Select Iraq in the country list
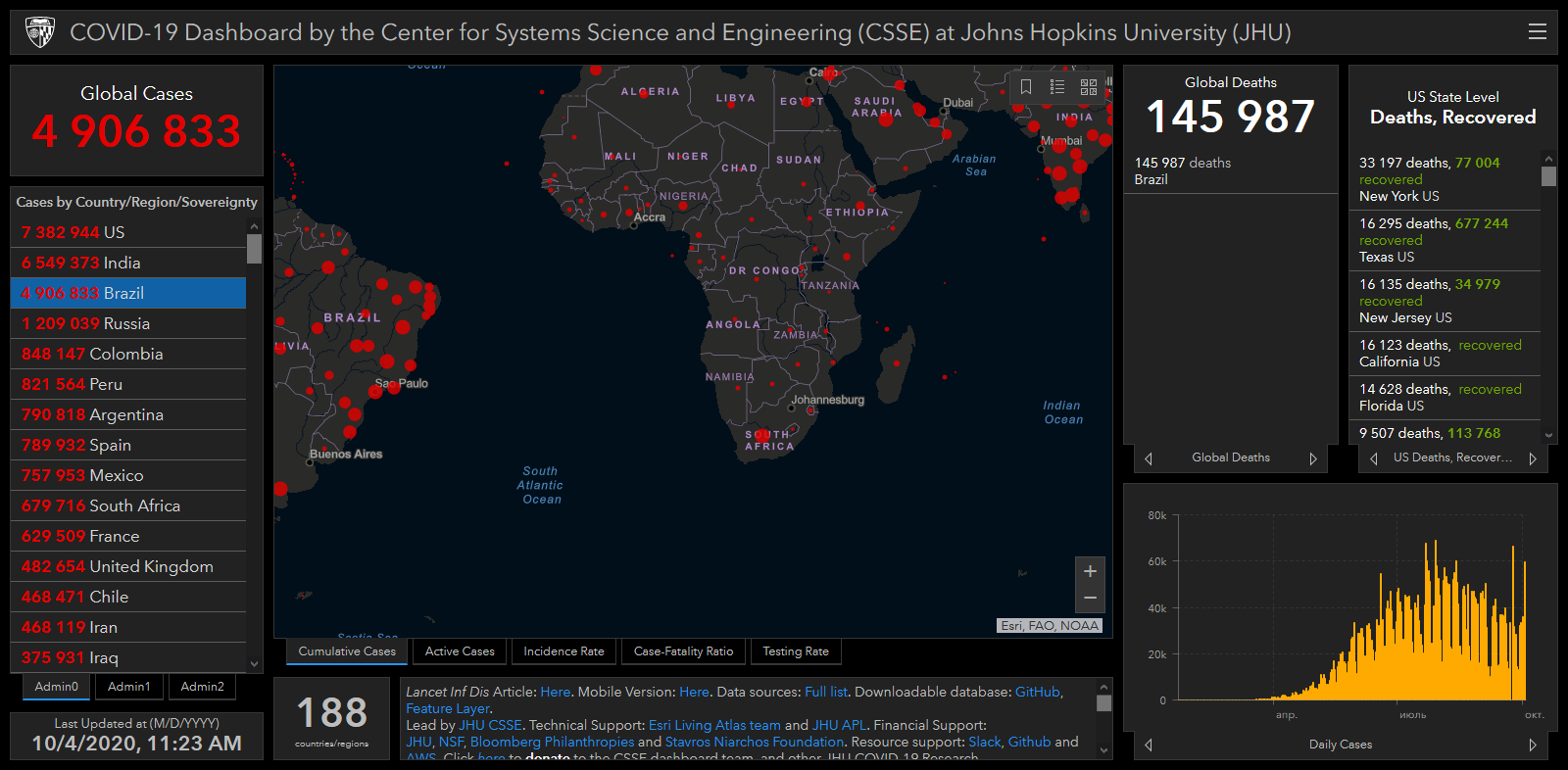Screen dimensions: 1568x770 coord(128,657)
